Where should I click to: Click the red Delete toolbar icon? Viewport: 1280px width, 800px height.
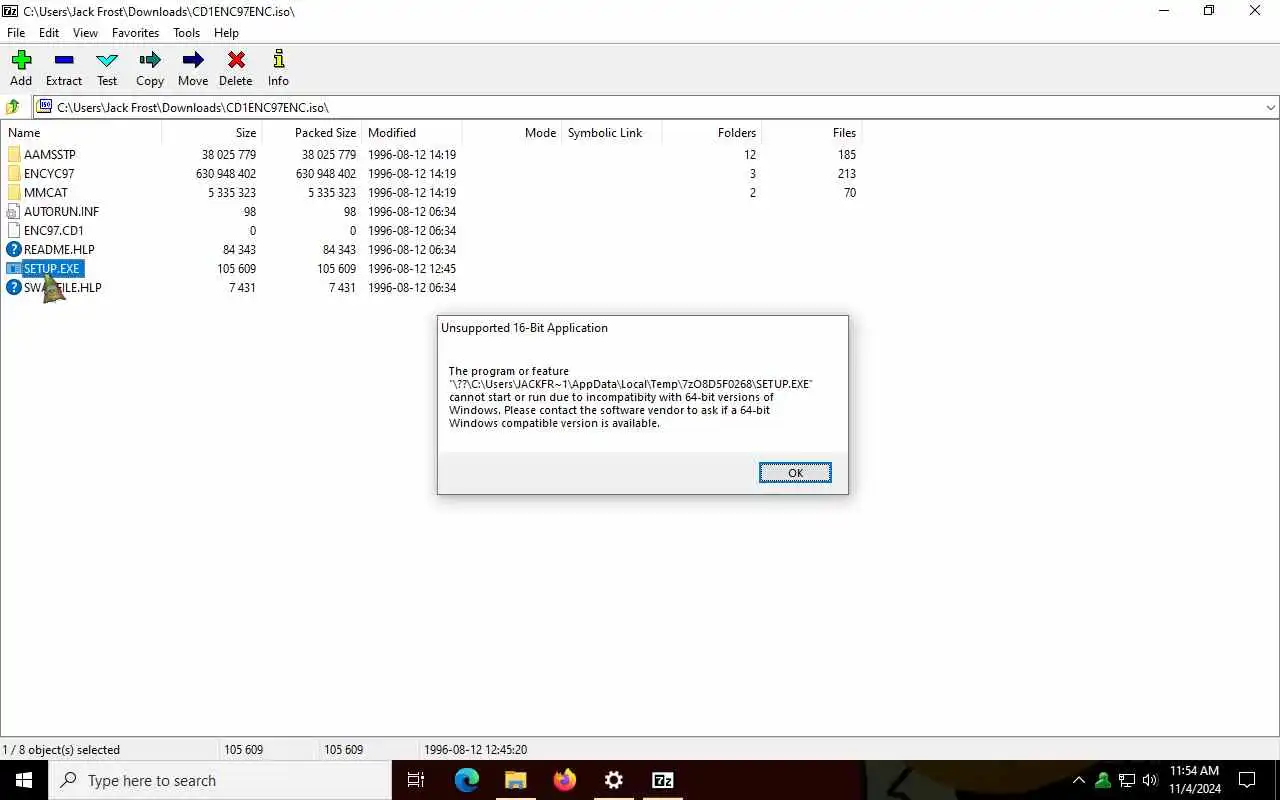coord(236,61)
